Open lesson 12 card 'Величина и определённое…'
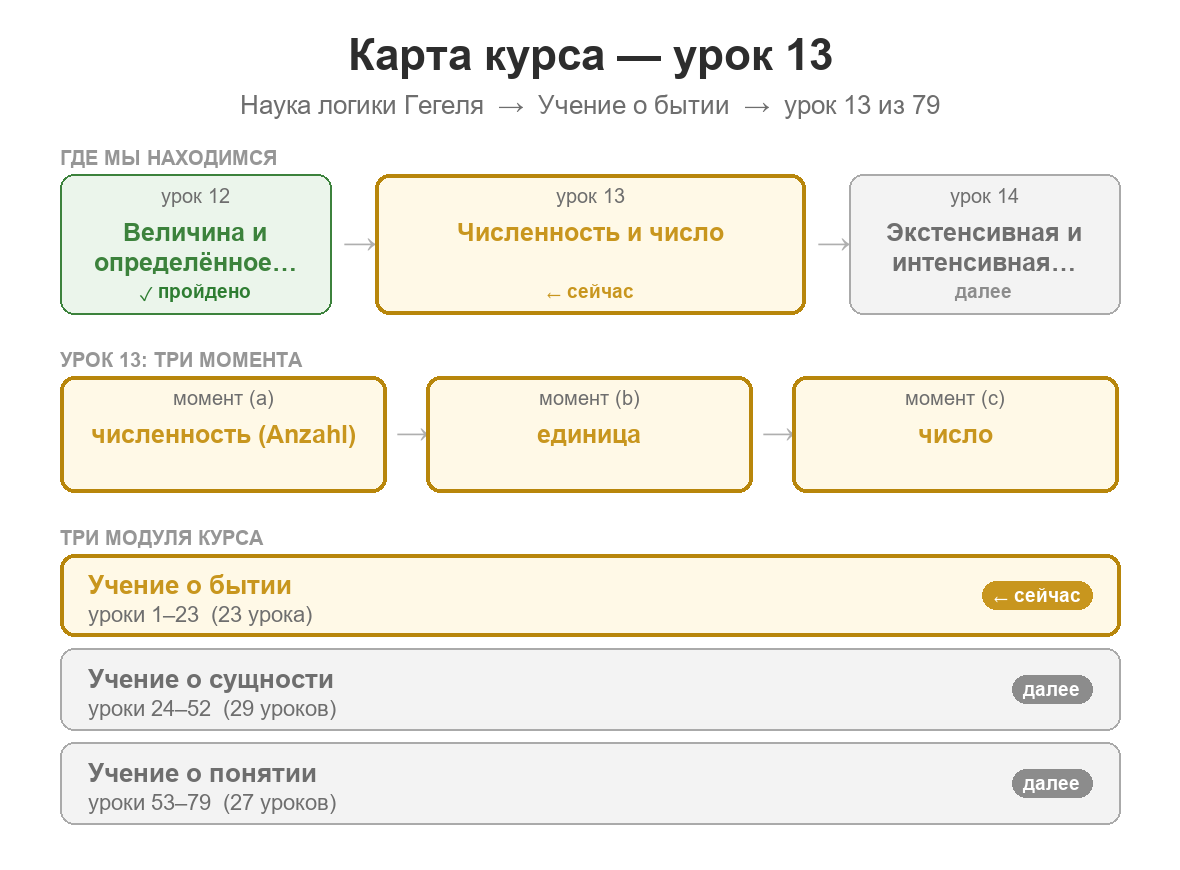1180x870 pixels. 196,245
